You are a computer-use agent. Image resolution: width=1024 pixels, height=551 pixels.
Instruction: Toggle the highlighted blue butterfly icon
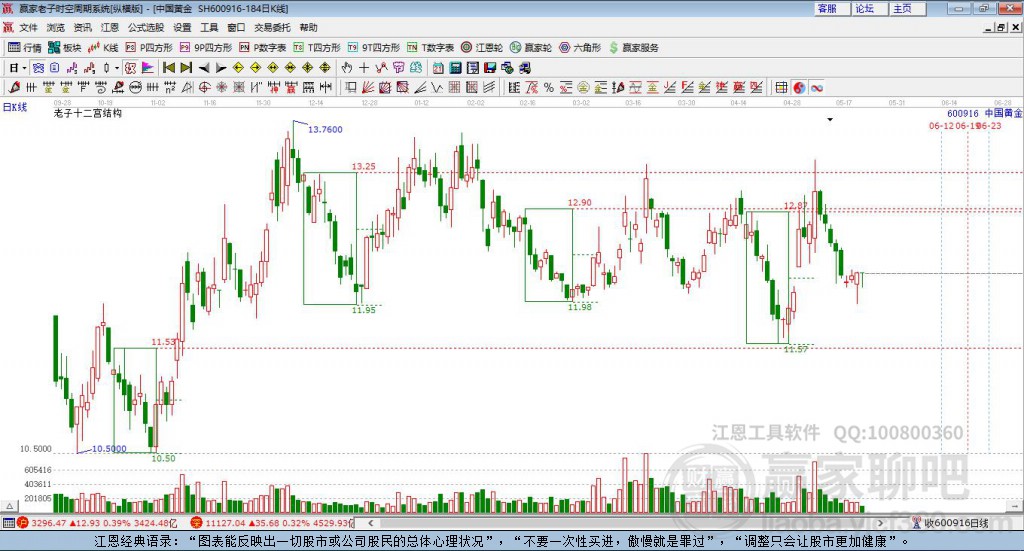(38, 68)
